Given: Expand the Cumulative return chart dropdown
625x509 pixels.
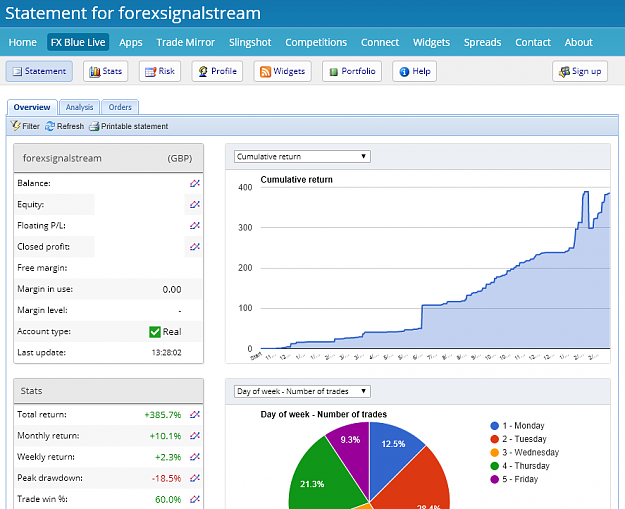Looking at the screenshot, I should 302,156.
